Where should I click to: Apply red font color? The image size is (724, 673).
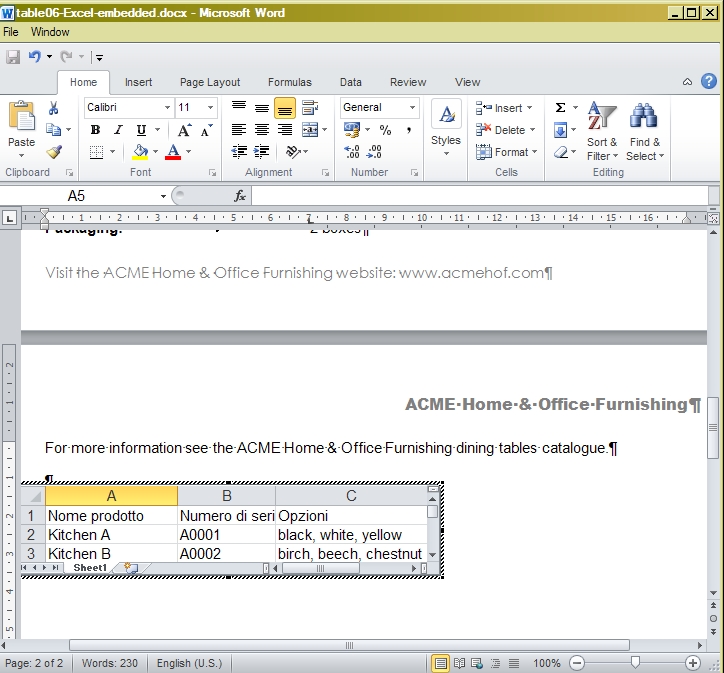(x=173, y=152)
